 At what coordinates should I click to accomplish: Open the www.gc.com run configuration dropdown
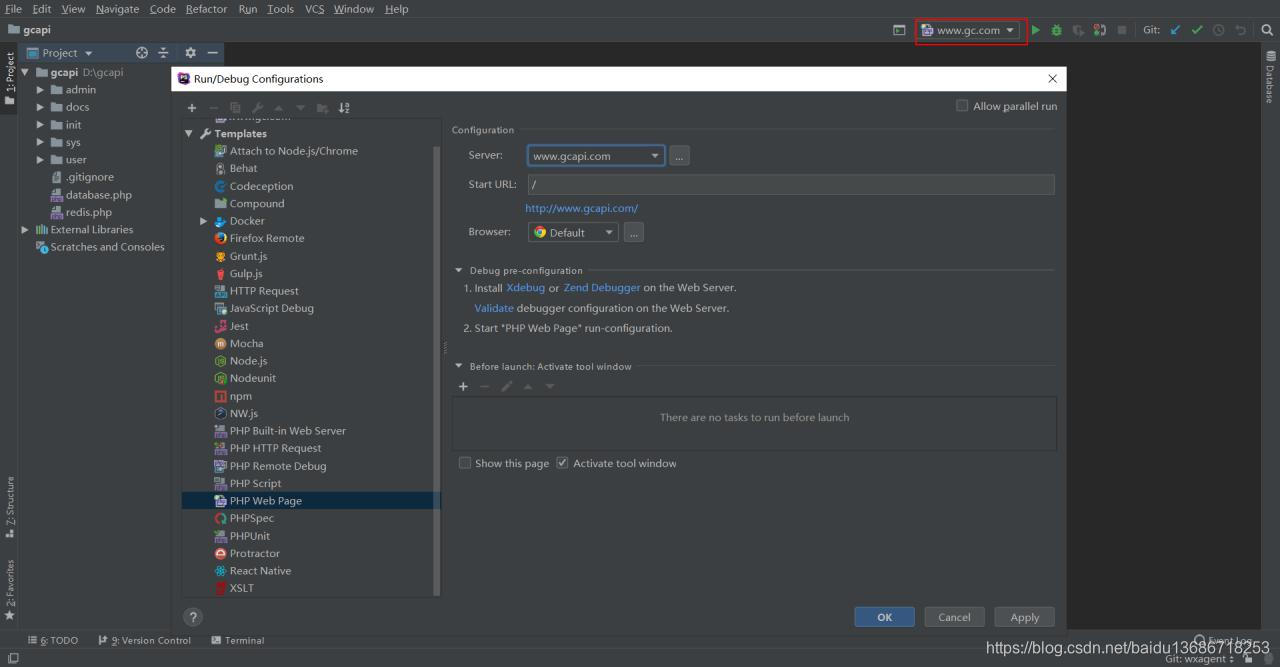click(x=970, y=30)
